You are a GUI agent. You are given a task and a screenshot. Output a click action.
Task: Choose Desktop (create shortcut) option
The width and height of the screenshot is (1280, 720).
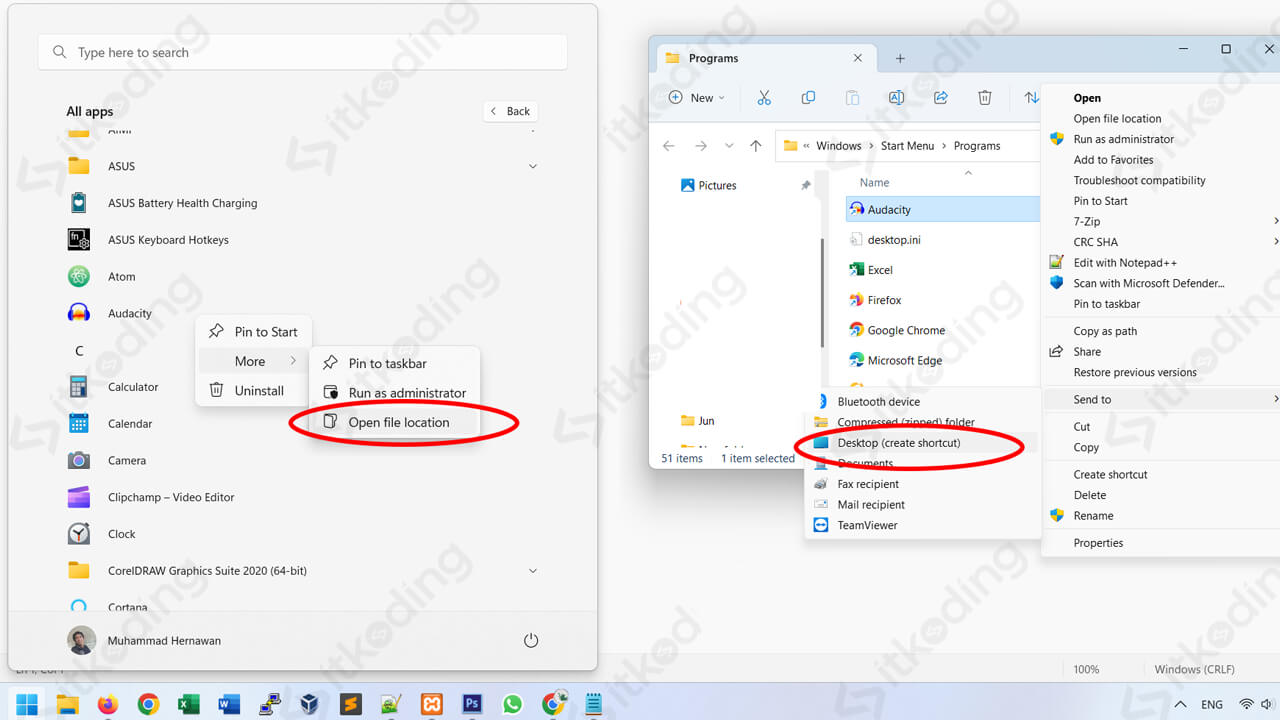(898, 443)
